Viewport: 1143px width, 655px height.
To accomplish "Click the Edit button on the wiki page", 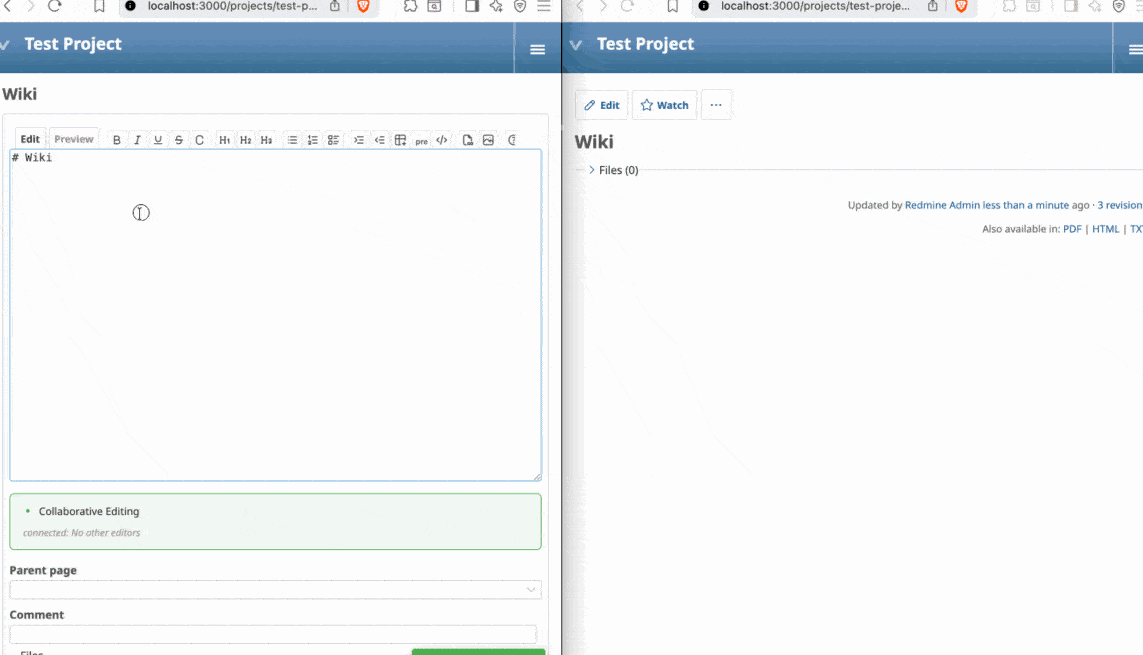I will (602, 105).
